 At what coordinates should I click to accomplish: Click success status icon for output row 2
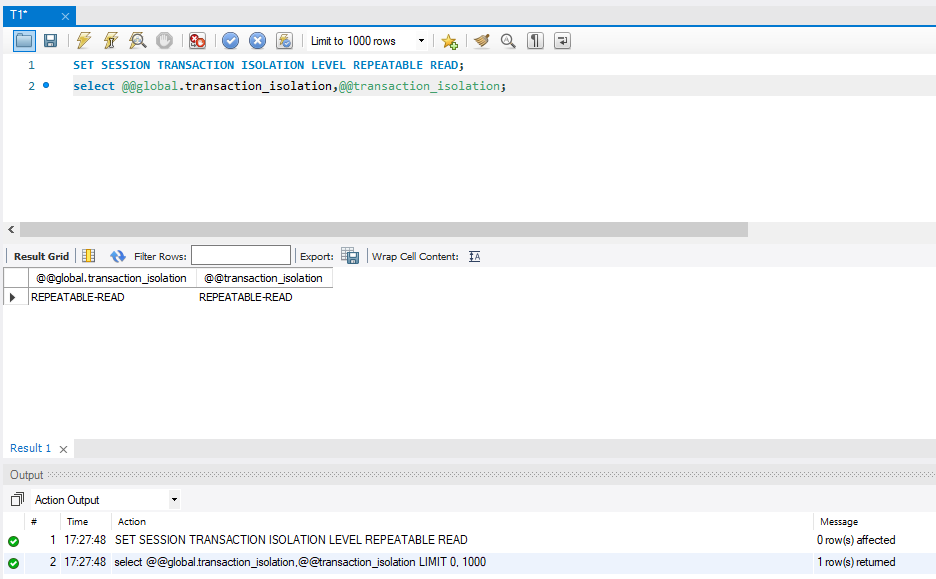pyautogui.click(x=14, y=563)
